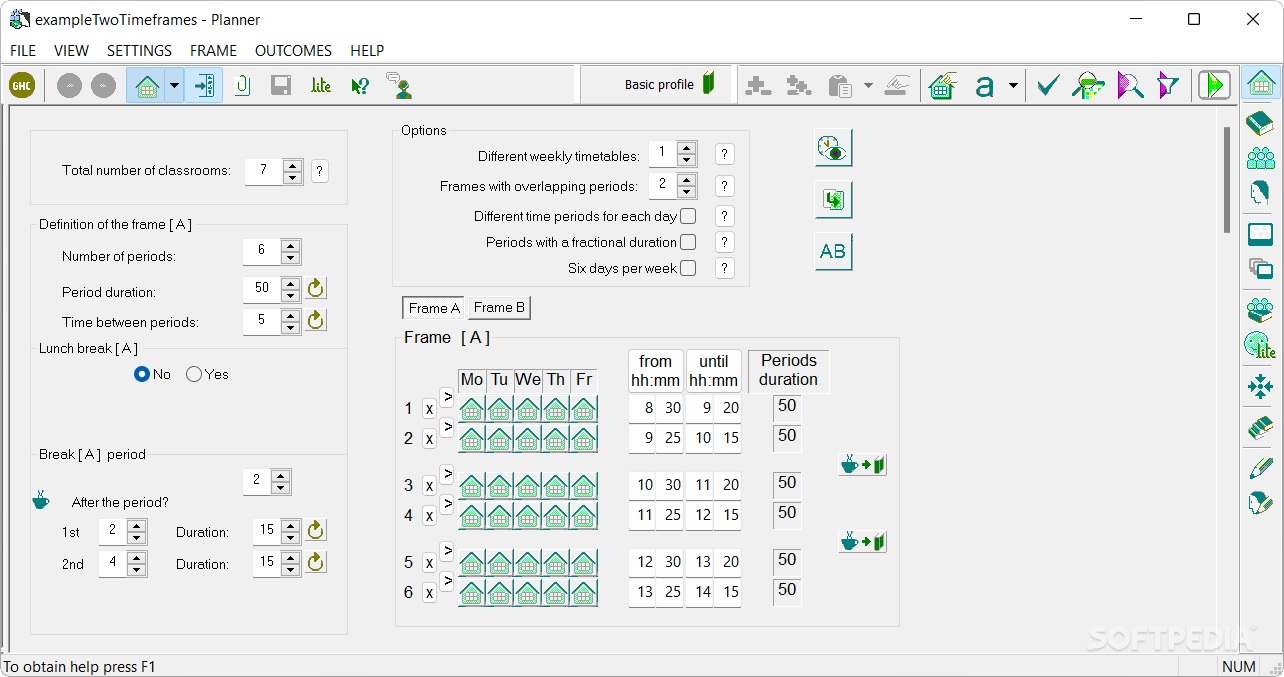Viewport: 1284px width, 677px height.
Task: Open the FILE menu
Action: [23, 50]
